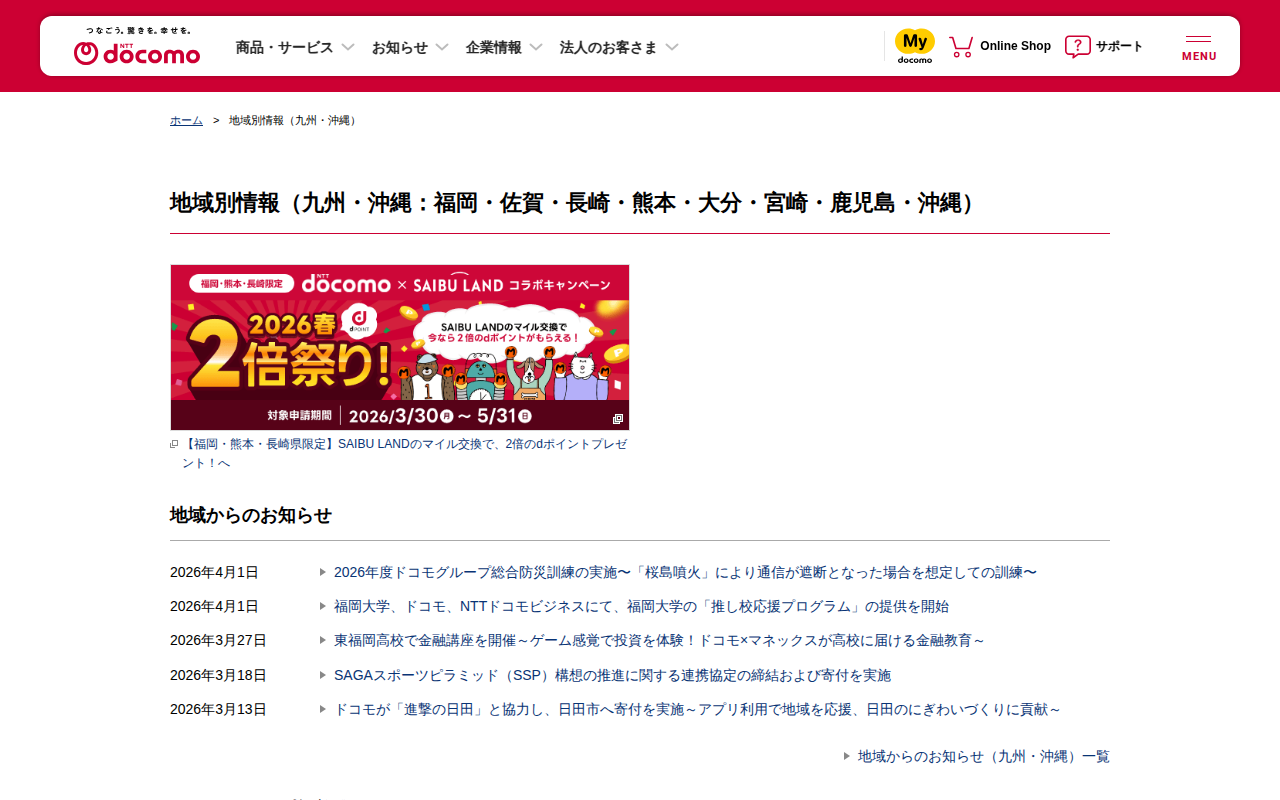Click the arrow bullet beside SAGAスポーツピラミッド news
The height and width of the screenshot is (800, 1280).
[323, 675]
